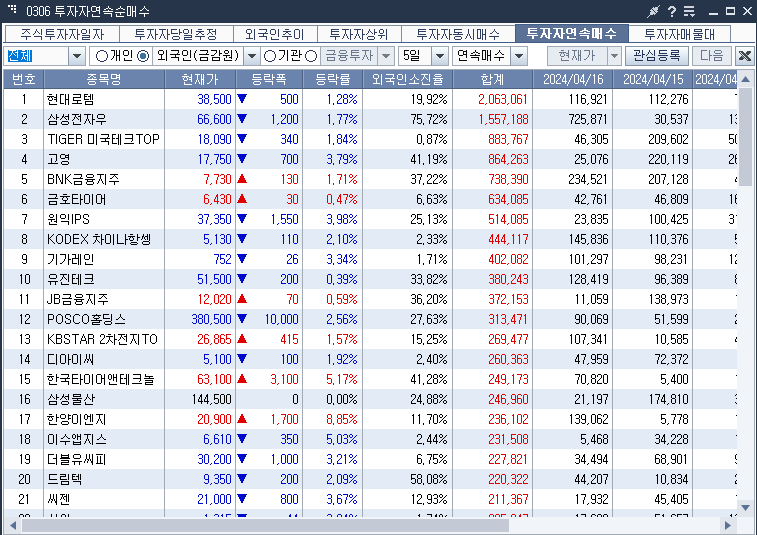Open the title bar menu list icon
Image resolution: width=757 pixels, height=535 pixels.
(689, 11)
